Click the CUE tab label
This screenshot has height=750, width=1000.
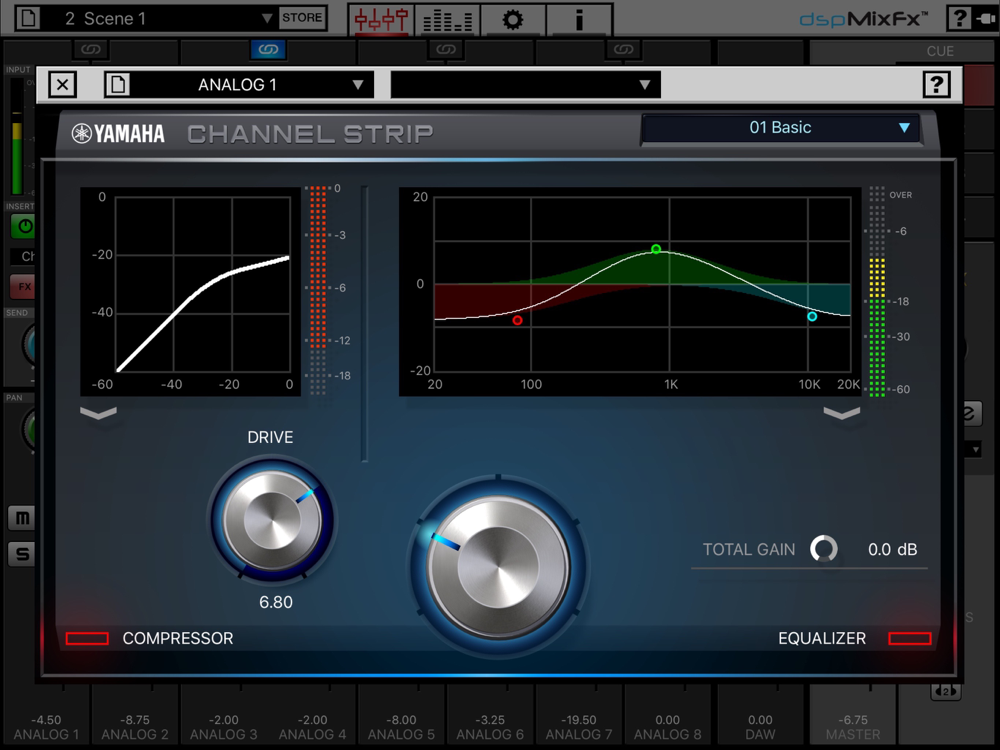pos(940,51)
